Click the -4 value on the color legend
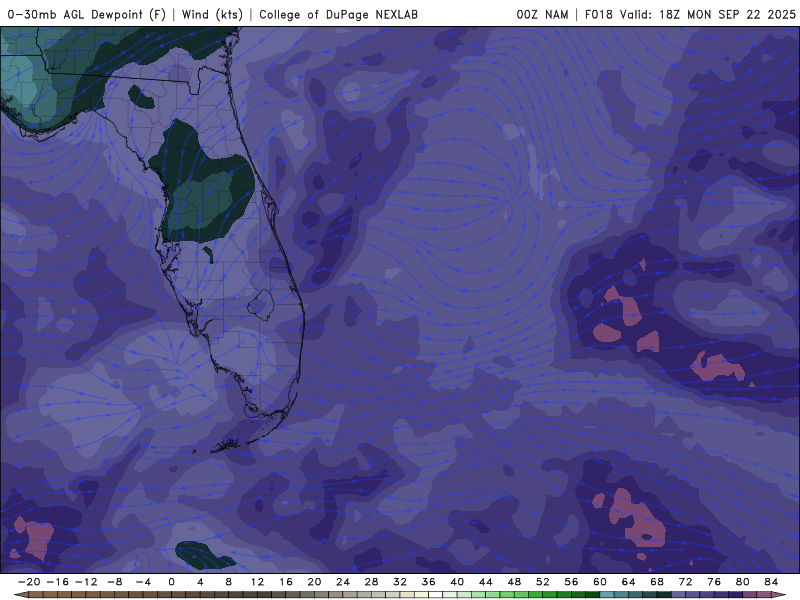 point(143,582)
